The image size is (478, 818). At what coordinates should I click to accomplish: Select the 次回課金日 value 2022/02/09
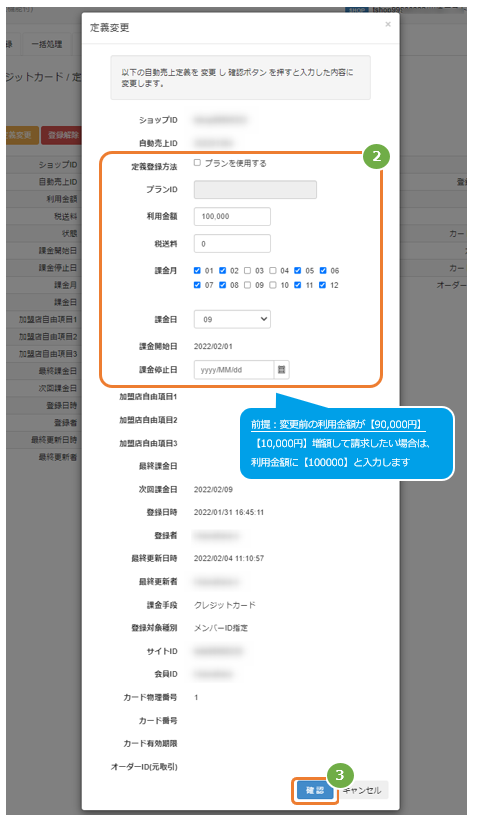[213, 489]
